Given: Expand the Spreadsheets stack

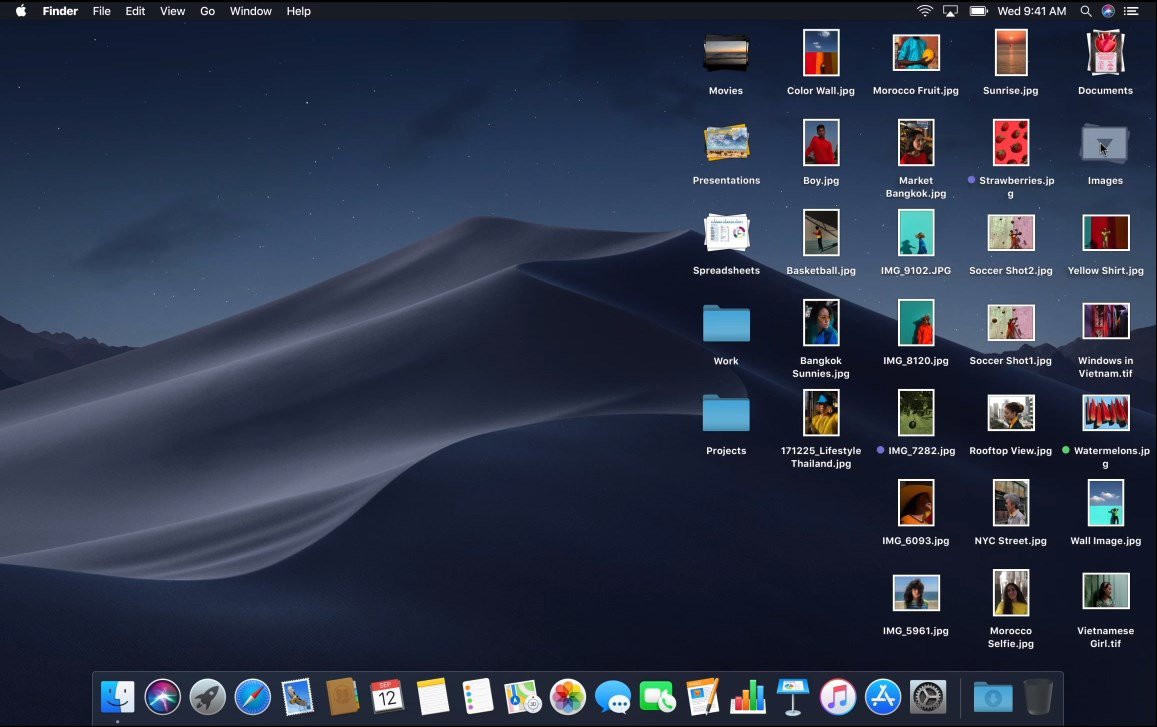Looking at the screenshot, I should point(726,233).
